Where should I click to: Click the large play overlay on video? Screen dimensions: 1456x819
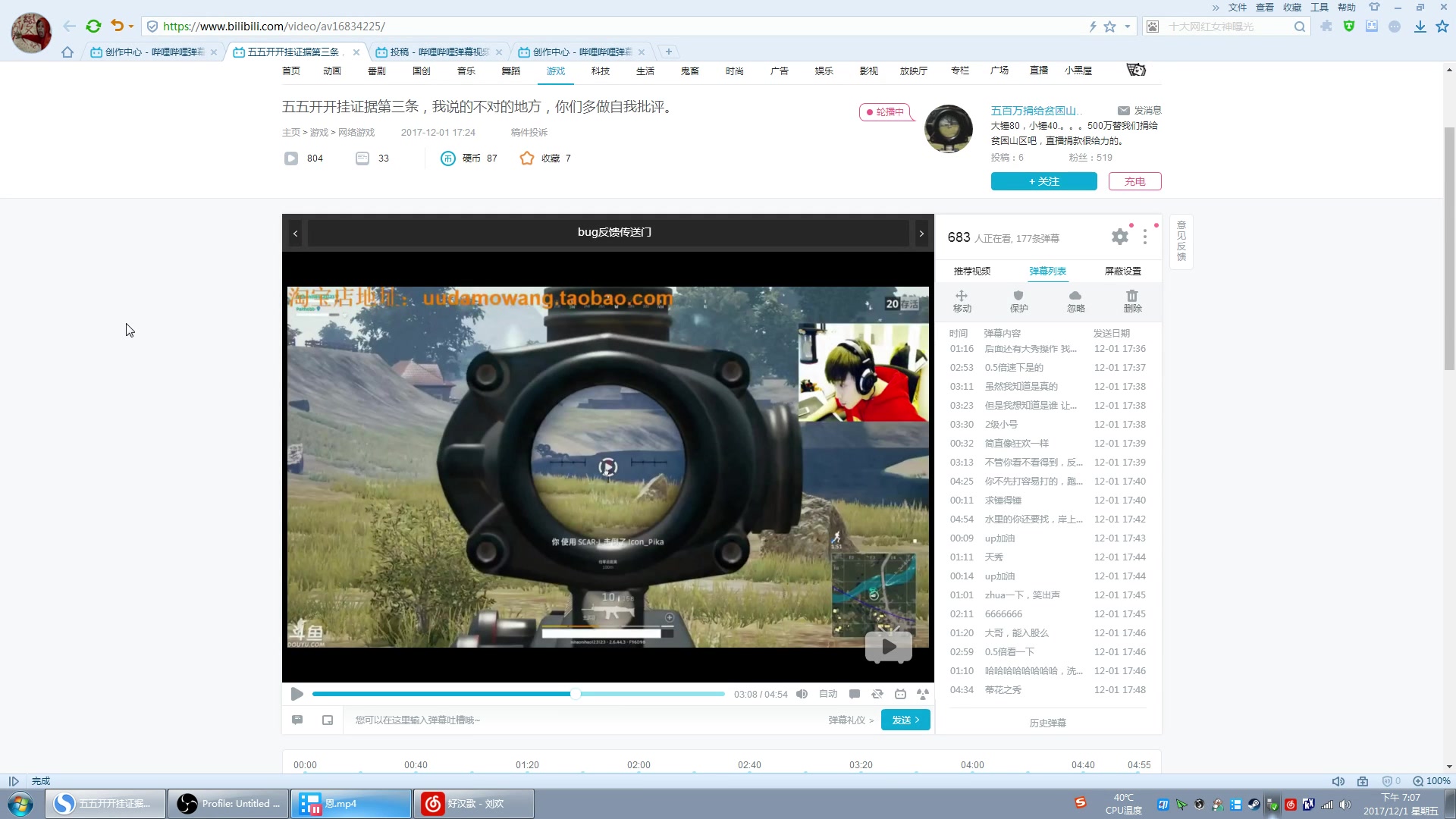(888, 647)
